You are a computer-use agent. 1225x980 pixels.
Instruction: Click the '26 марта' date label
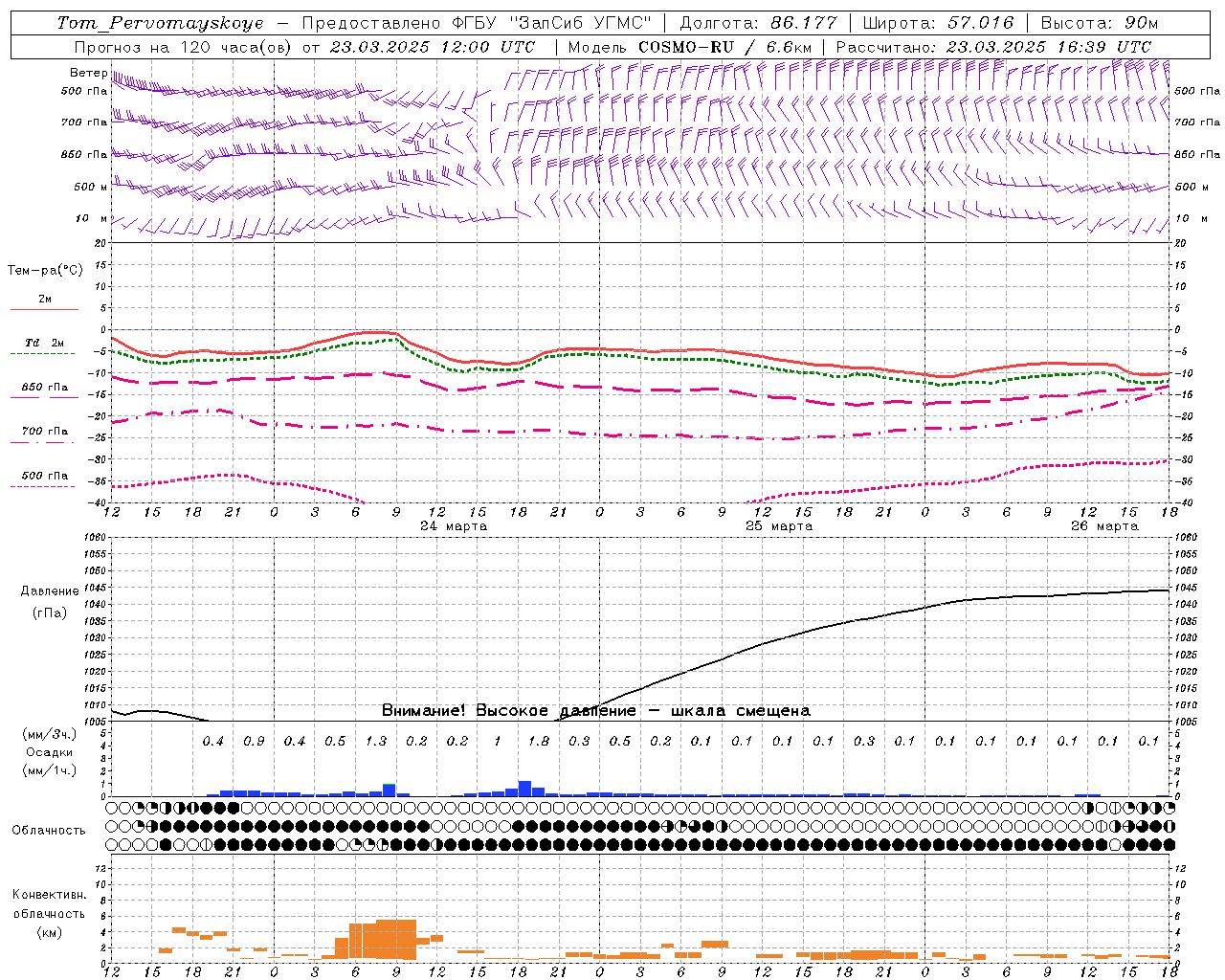point(1104,526)
